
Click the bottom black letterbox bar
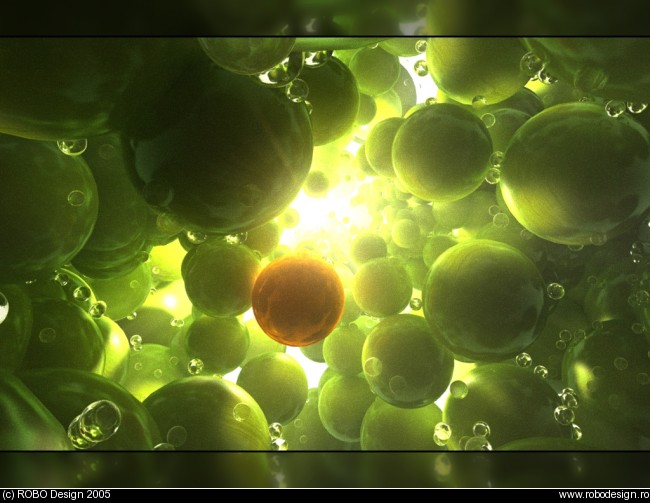[325, 469]
